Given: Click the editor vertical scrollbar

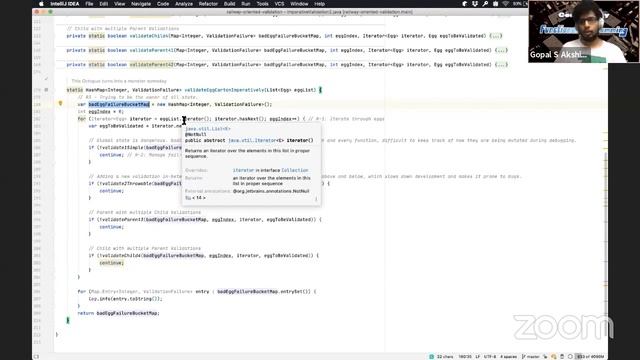Looking at the screenshot, I should [x=605, y=245].
